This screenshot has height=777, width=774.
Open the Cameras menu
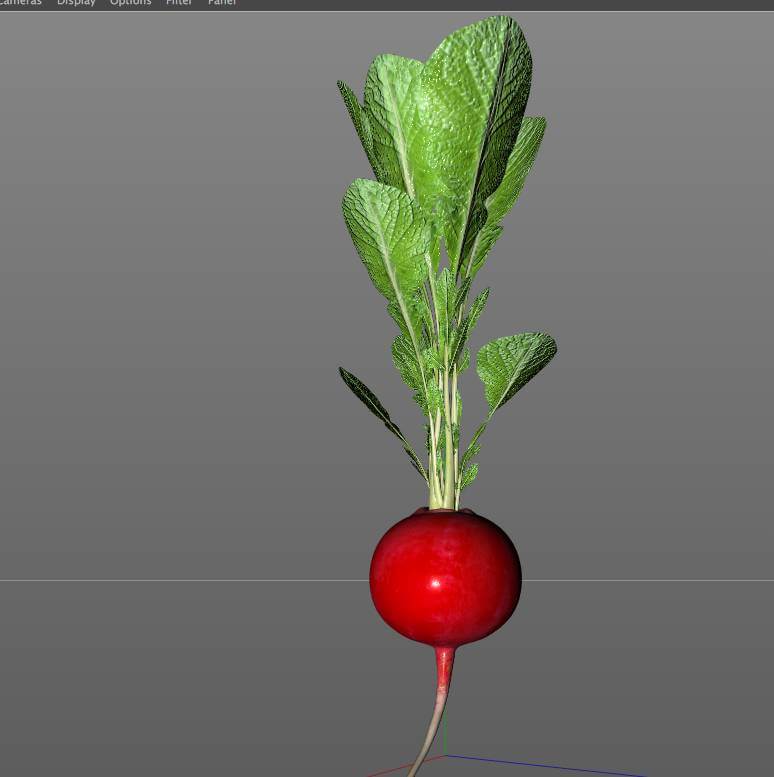[20, 3]
